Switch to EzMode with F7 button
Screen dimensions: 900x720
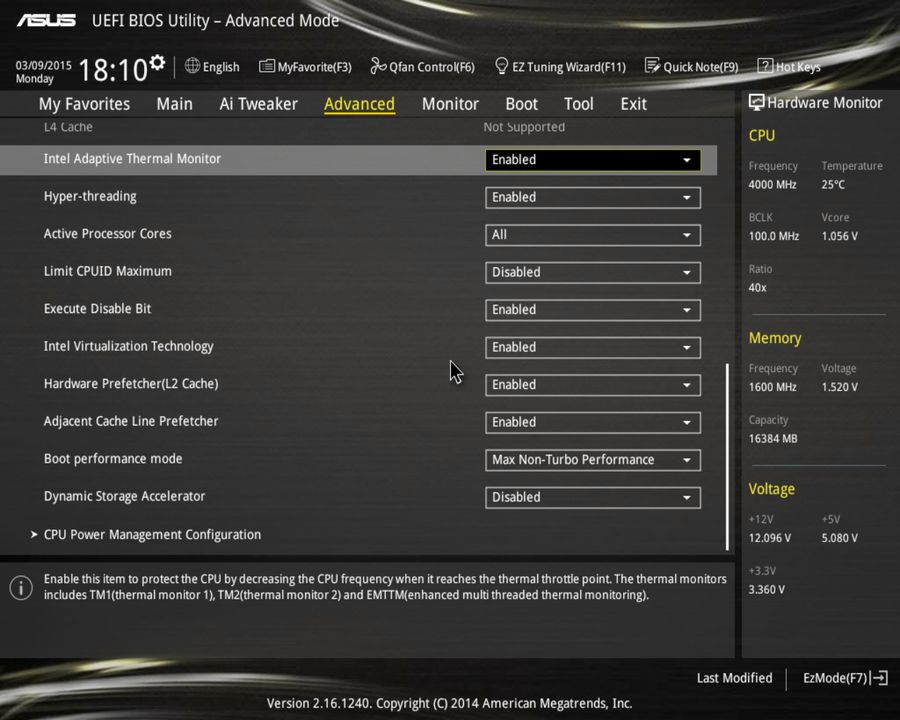click(x=843, y=678)
